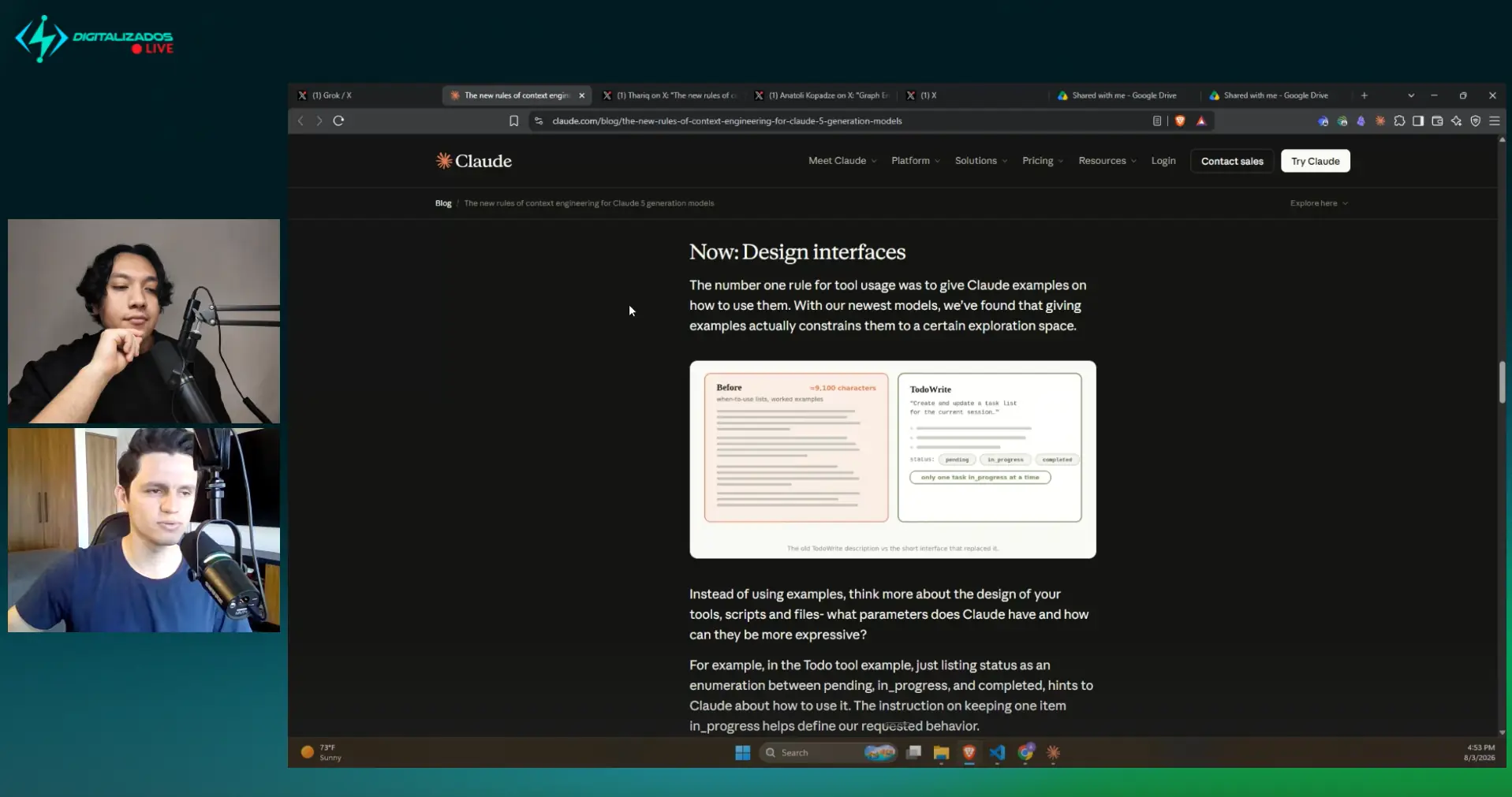Viewport: 1512px width, 797px height.
Task: Click the breadcrumb article title text
Action: pos(589,203)
